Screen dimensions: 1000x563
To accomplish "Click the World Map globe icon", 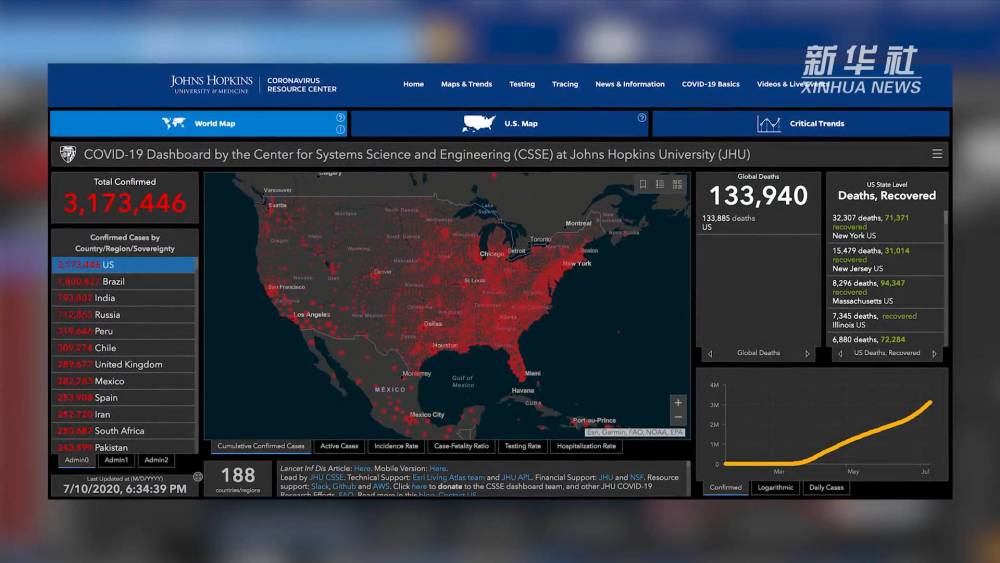I will click(173, 123).
